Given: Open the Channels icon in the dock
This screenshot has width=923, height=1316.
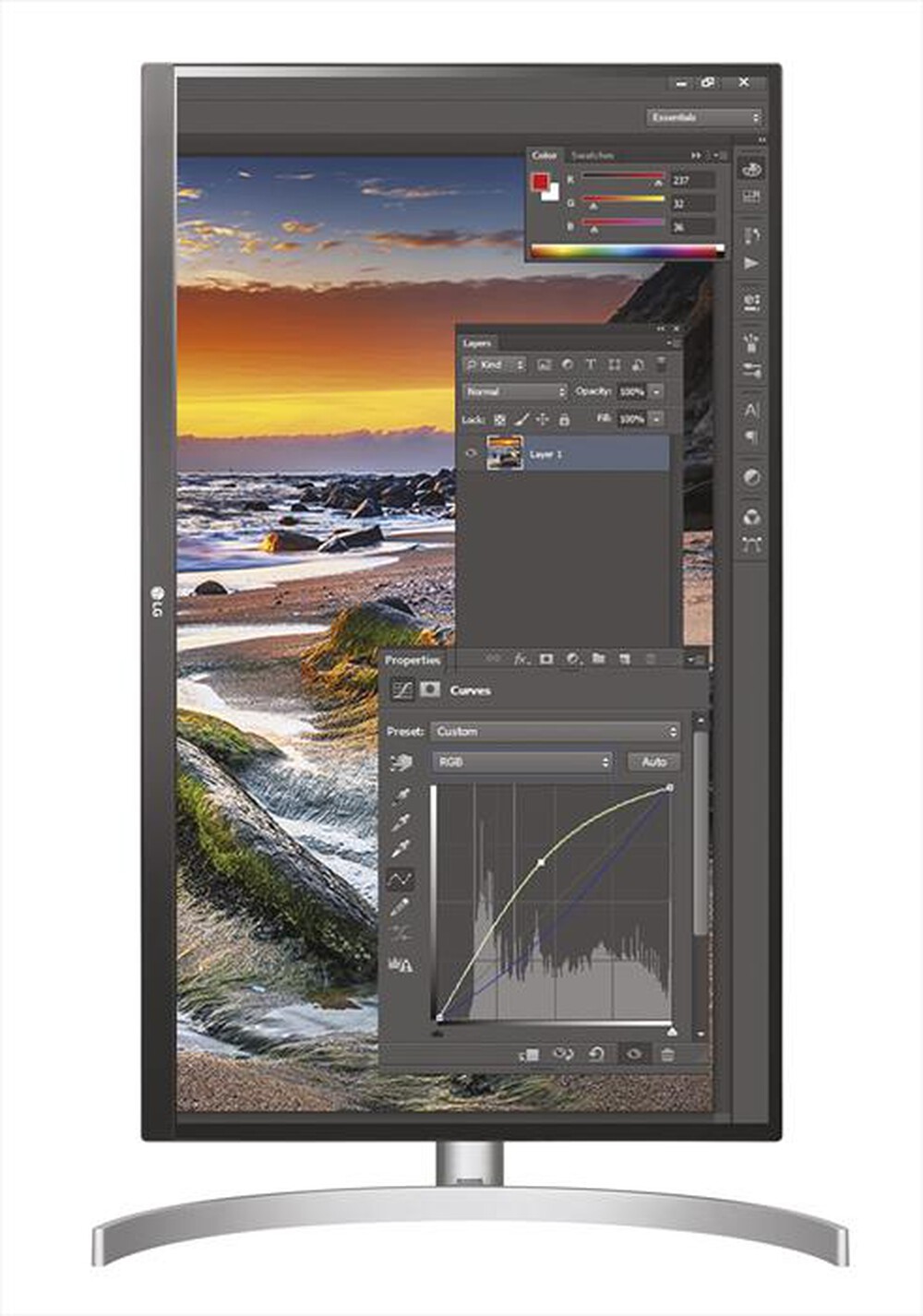Looking at the screenshot, I should click(x=751, y=517).
